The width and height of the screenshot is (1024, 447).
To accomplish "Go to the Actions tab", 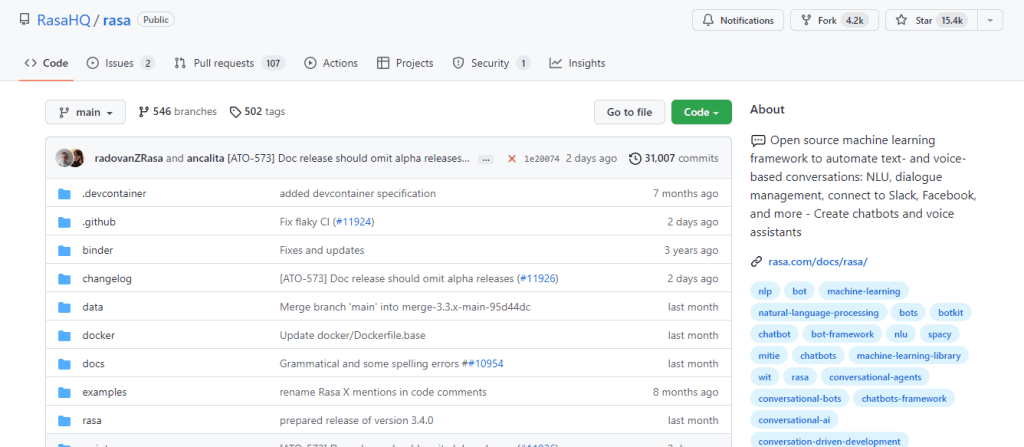I will coord(331,63).
